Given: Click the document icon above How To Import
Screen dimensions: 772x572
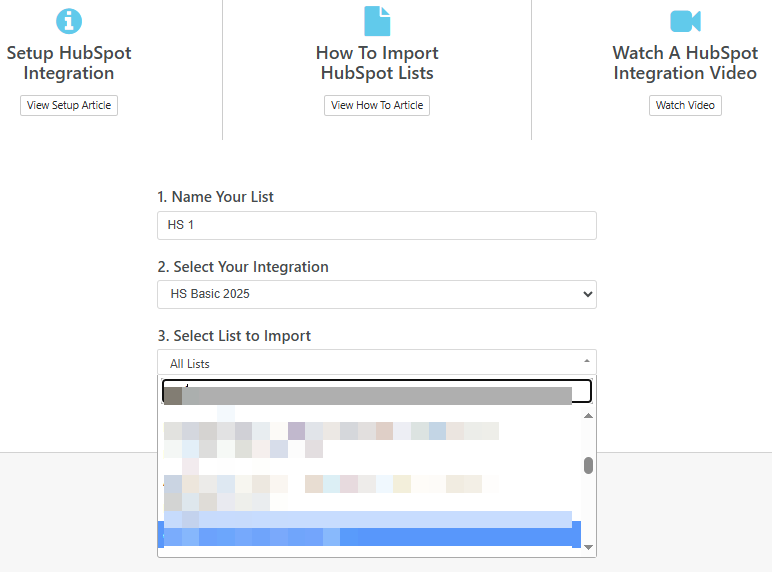Looking at the screenshot, I should (377, 21).
